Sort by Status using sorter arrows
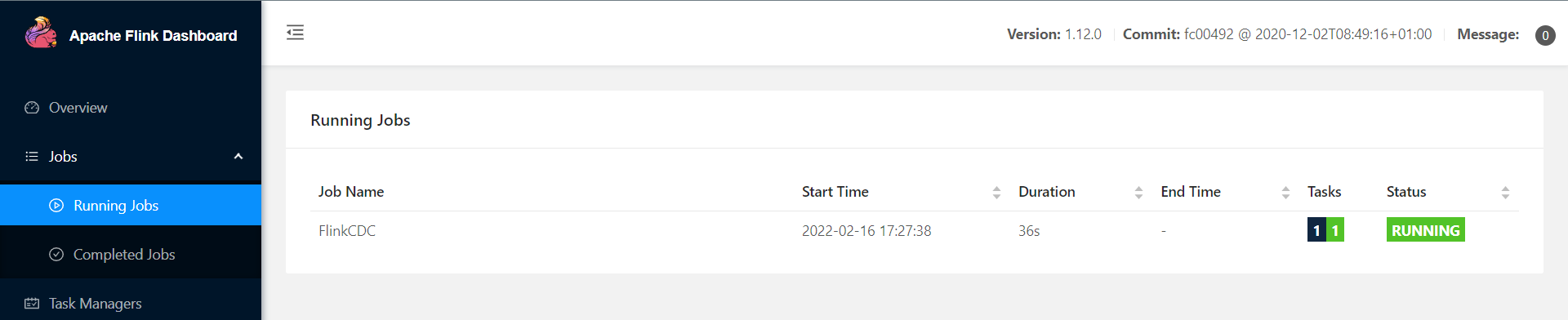This screenshot has width=1568, height=320. (1505, 193)
